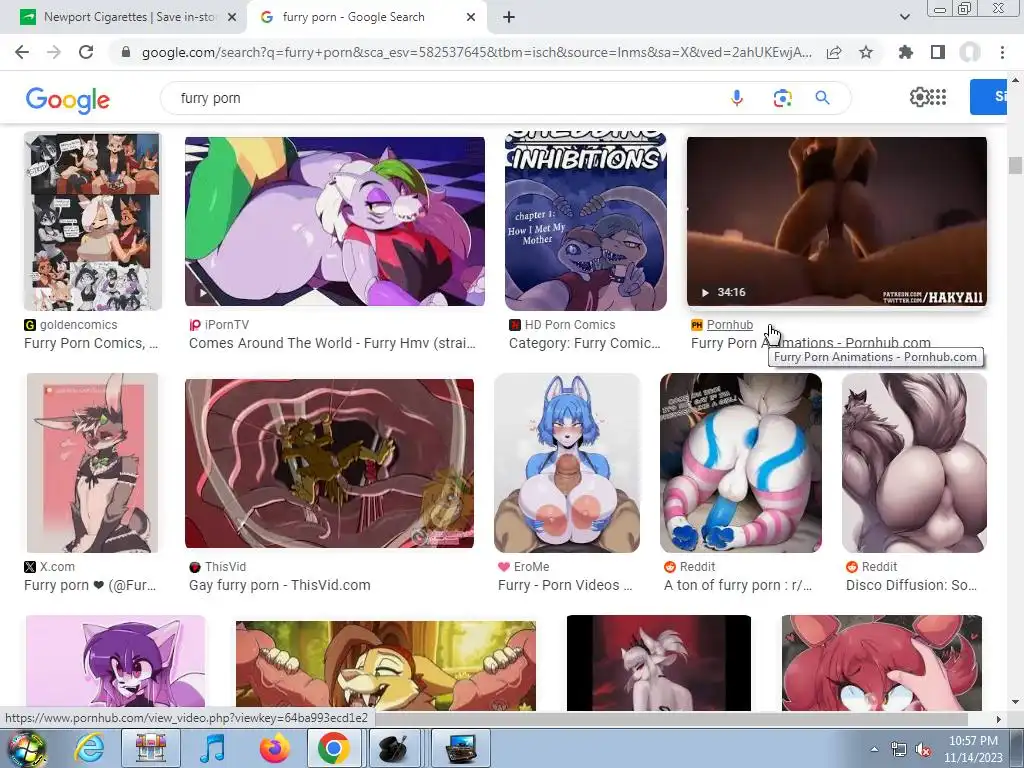Image resolution: width=1024 pixels, height=768 pixels.
Task: Open the EroMe source link
Action: (x=531, y=567)
